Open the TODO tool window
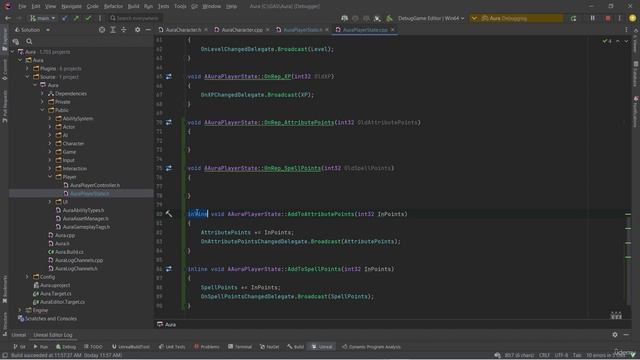This screenshot has width=640, height=360. [93, 347]
